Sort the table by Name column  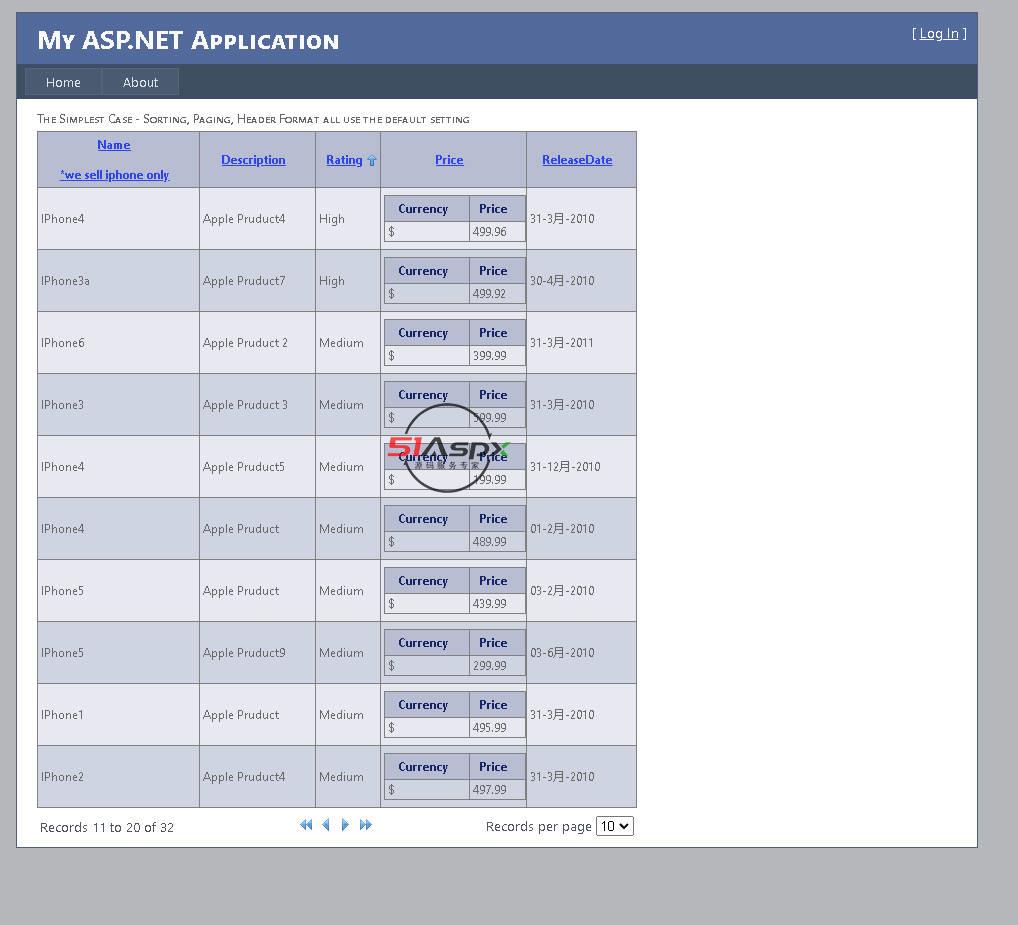coord(114,145)
